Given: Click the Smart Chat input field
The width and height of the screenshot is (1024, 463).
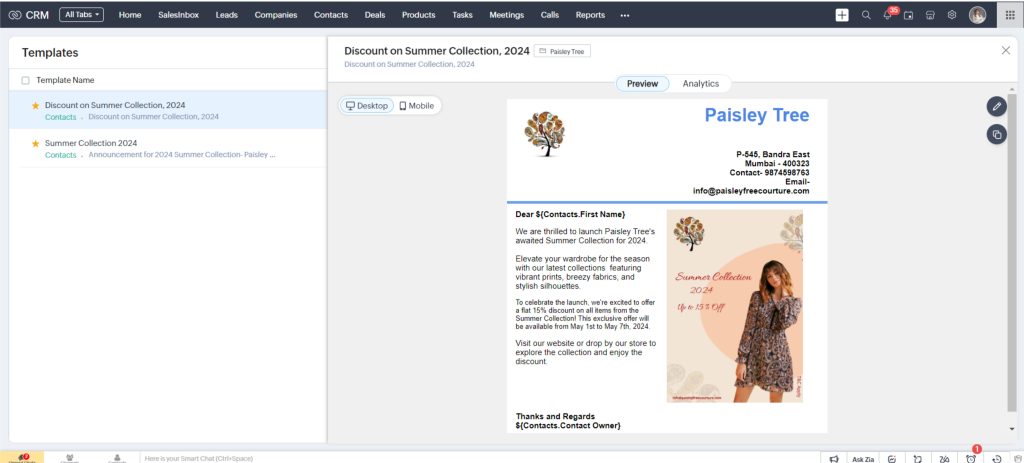Looking at the screenshot, I should click(x=480, y=458).
